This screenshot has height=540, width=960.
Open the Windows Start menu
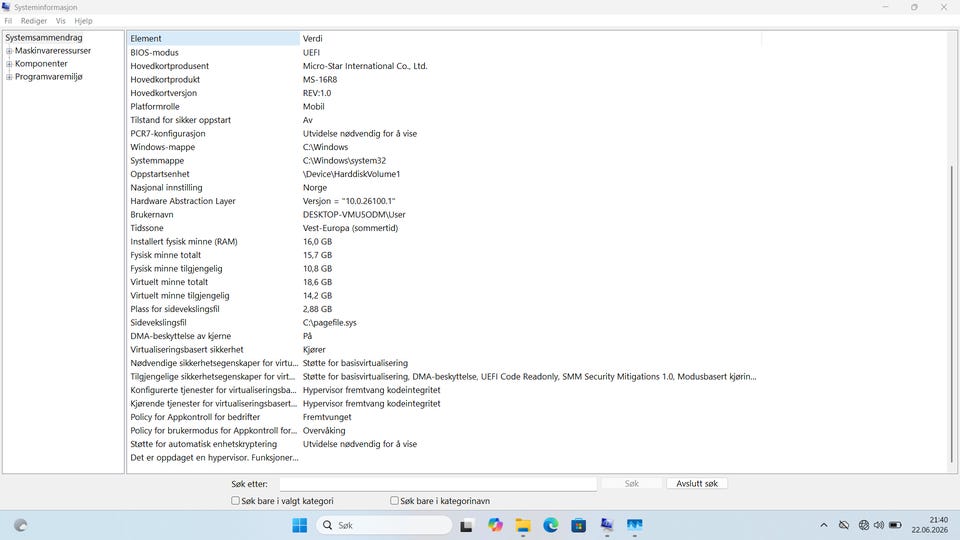pos(299,525)
